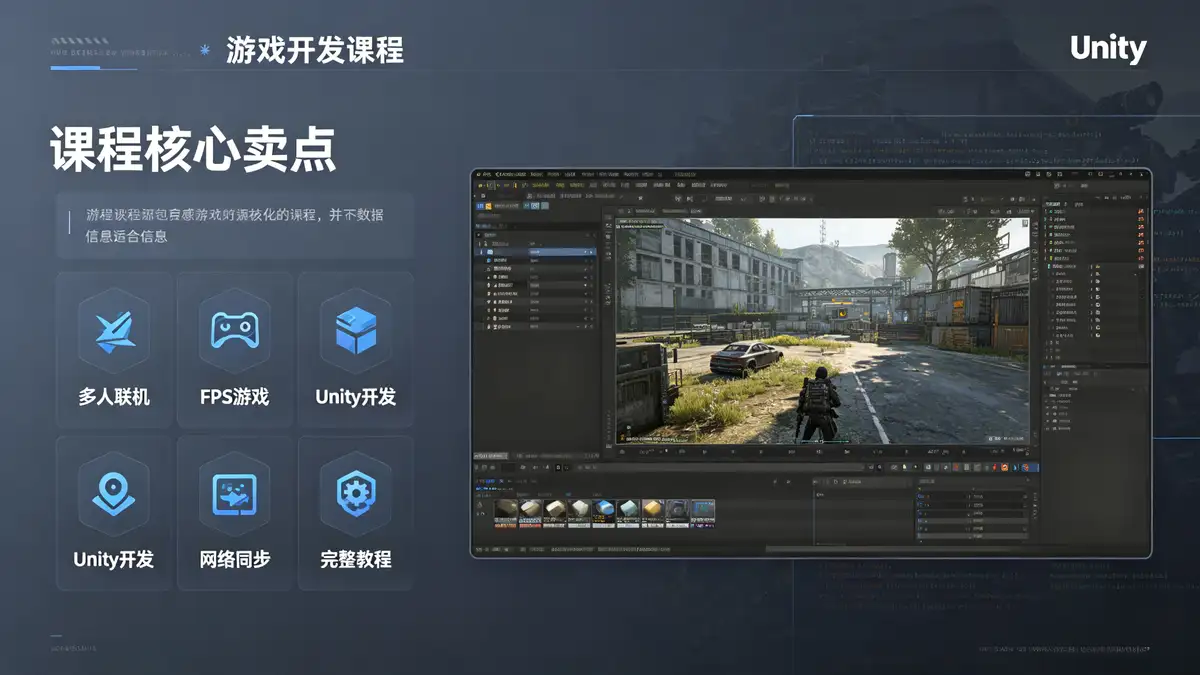Click the 网络同步 screen icon
Viewport: 1200px width, 675px height.
point(235,494)
